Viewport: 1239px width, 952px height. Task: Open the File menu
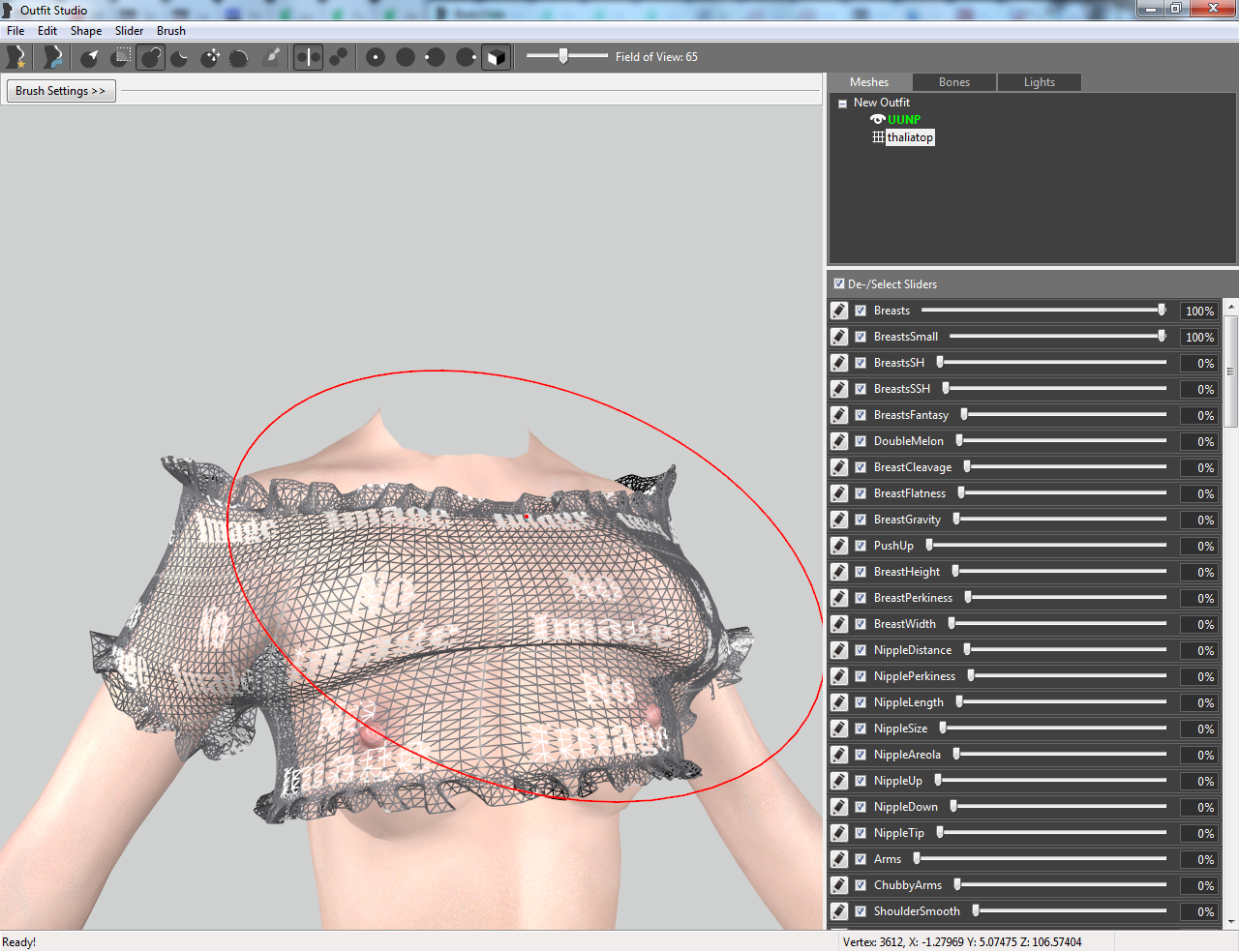pyautogui.click(x=15, y=31)
